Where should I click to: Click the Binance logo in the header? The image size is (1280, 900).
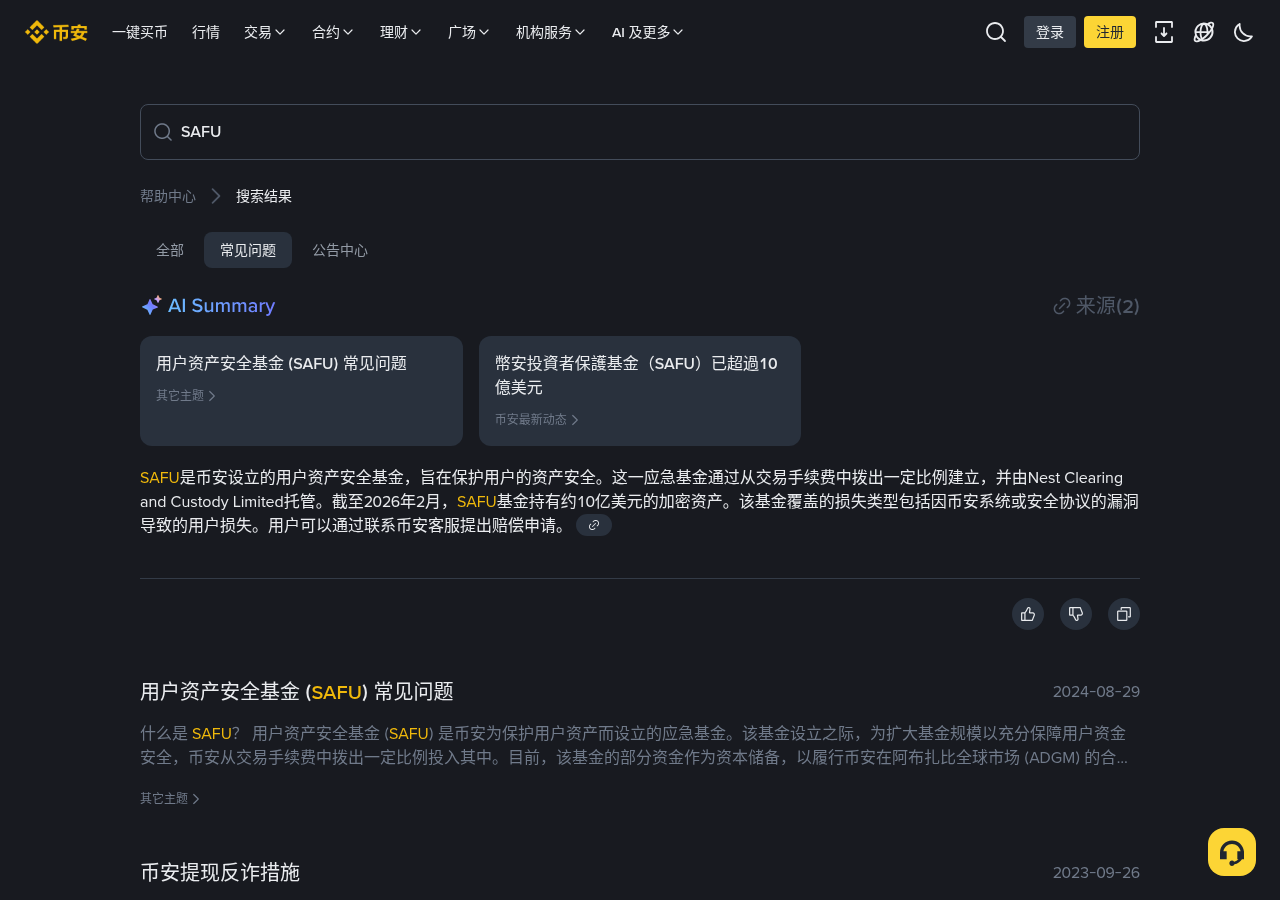tap(56, 32)
